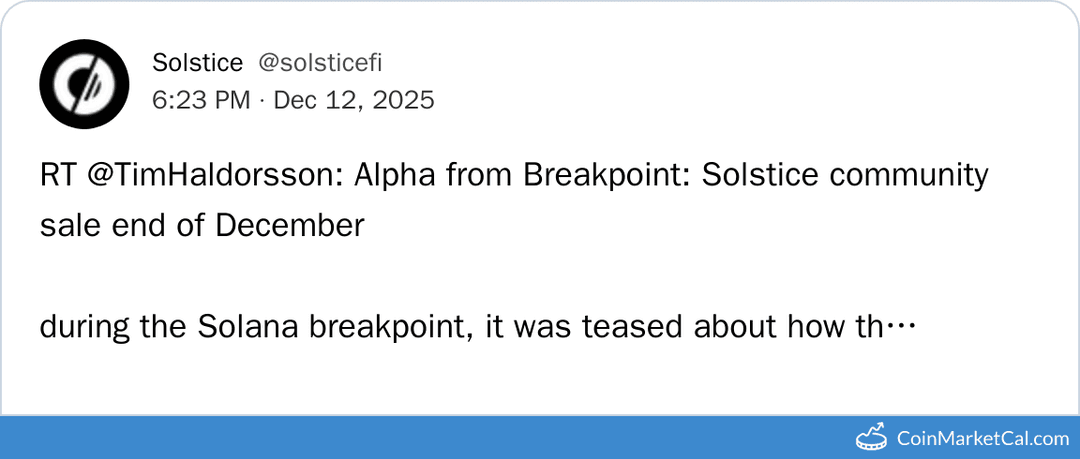Click the blue footer bar's left side

click(200, 437)
